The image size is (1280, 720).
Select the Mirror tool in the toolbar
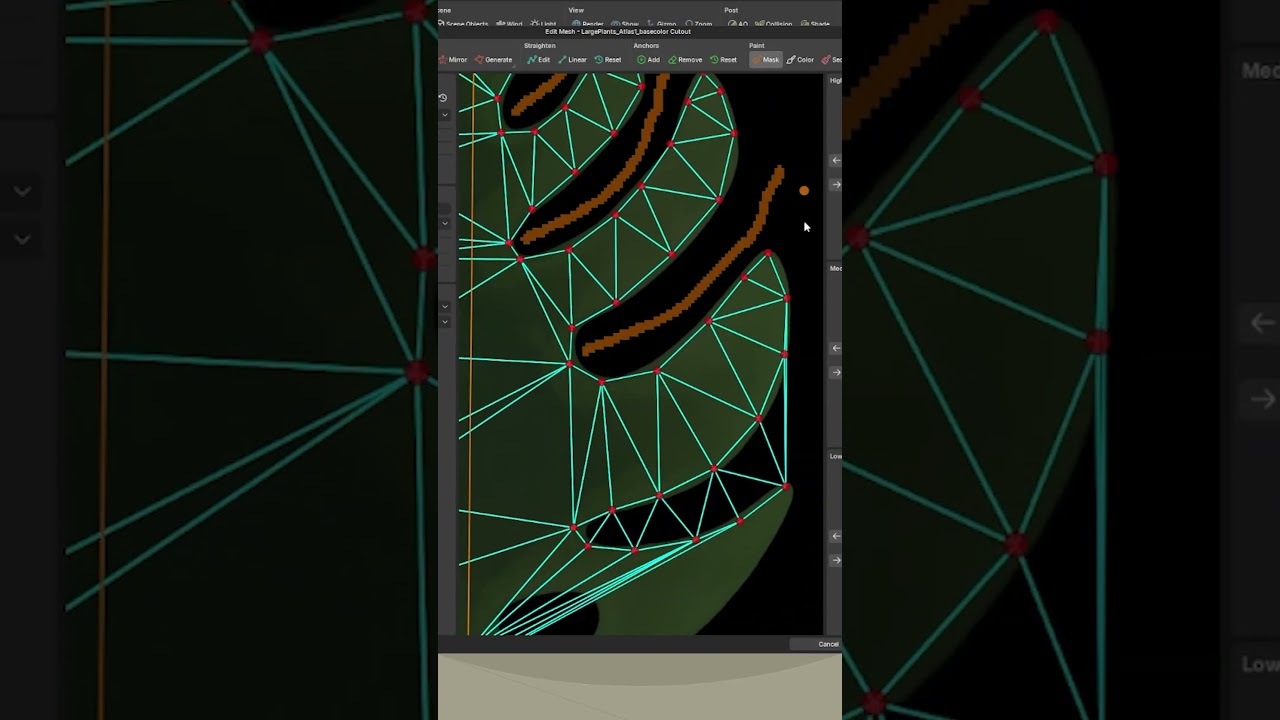tap(453, 60)
